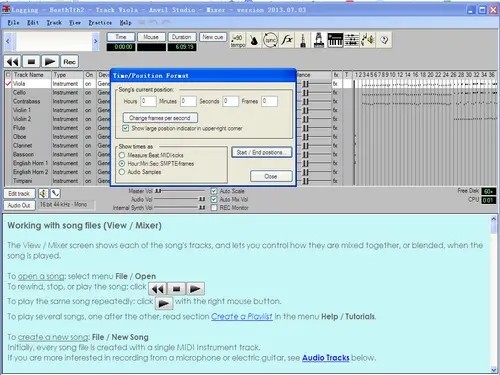The height and width of the screenshot is (375, 500).
Task: Open the View menu
Action: [75, 22]
